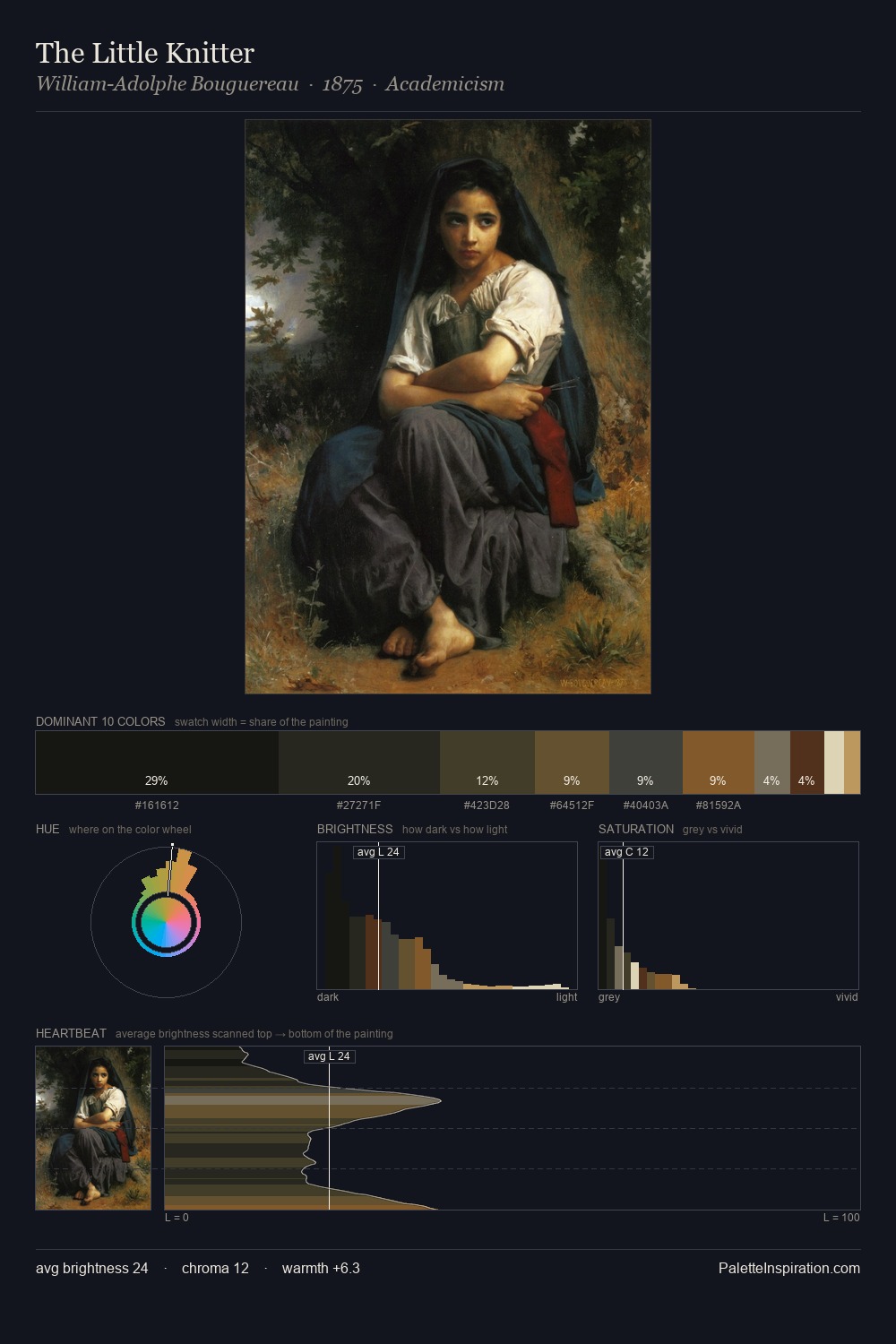Click the 'chroma 12' footer stat
896x1344 pixels.
click(x=215, y=1268)
